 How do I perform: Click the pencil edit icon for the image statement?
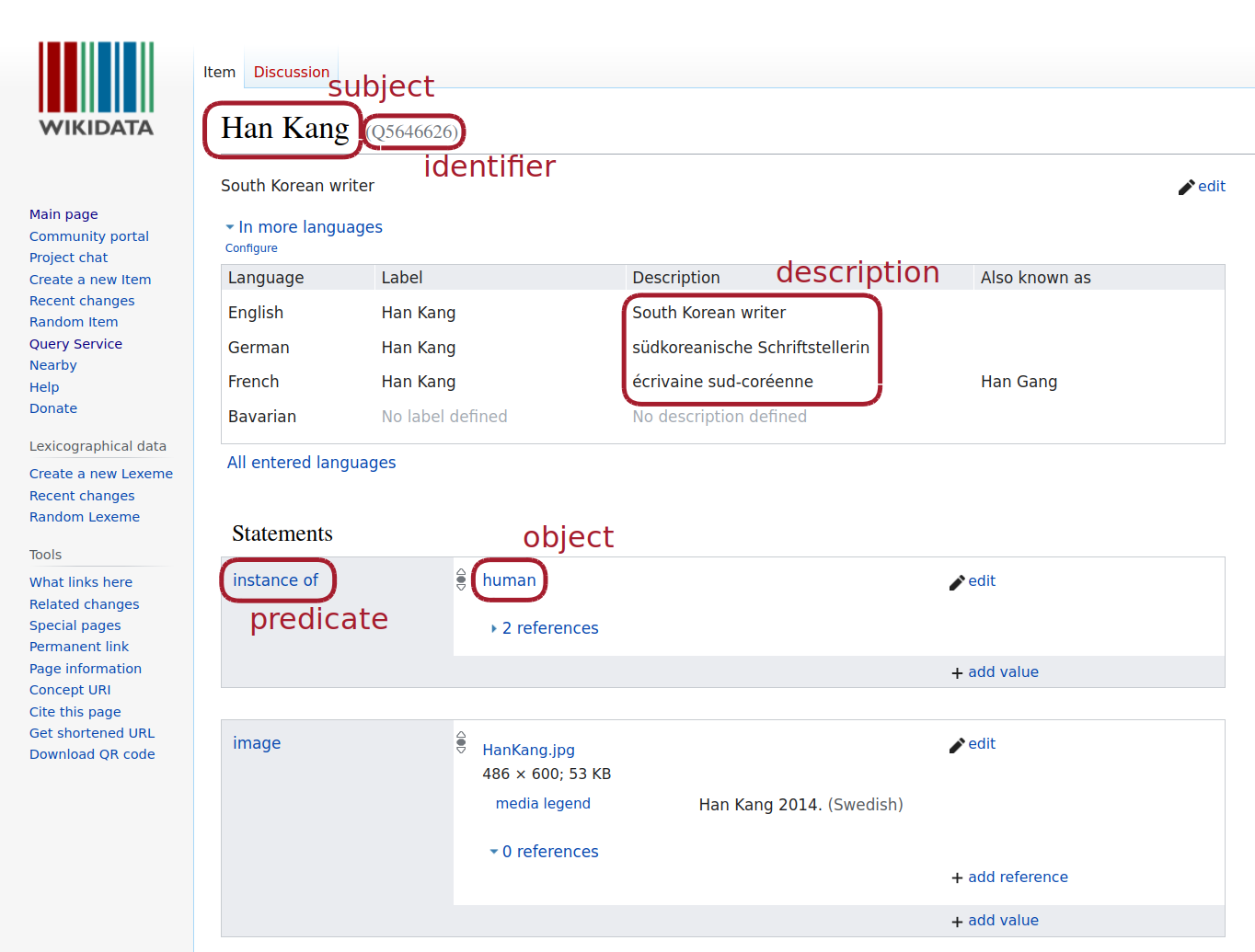[958, 745]
